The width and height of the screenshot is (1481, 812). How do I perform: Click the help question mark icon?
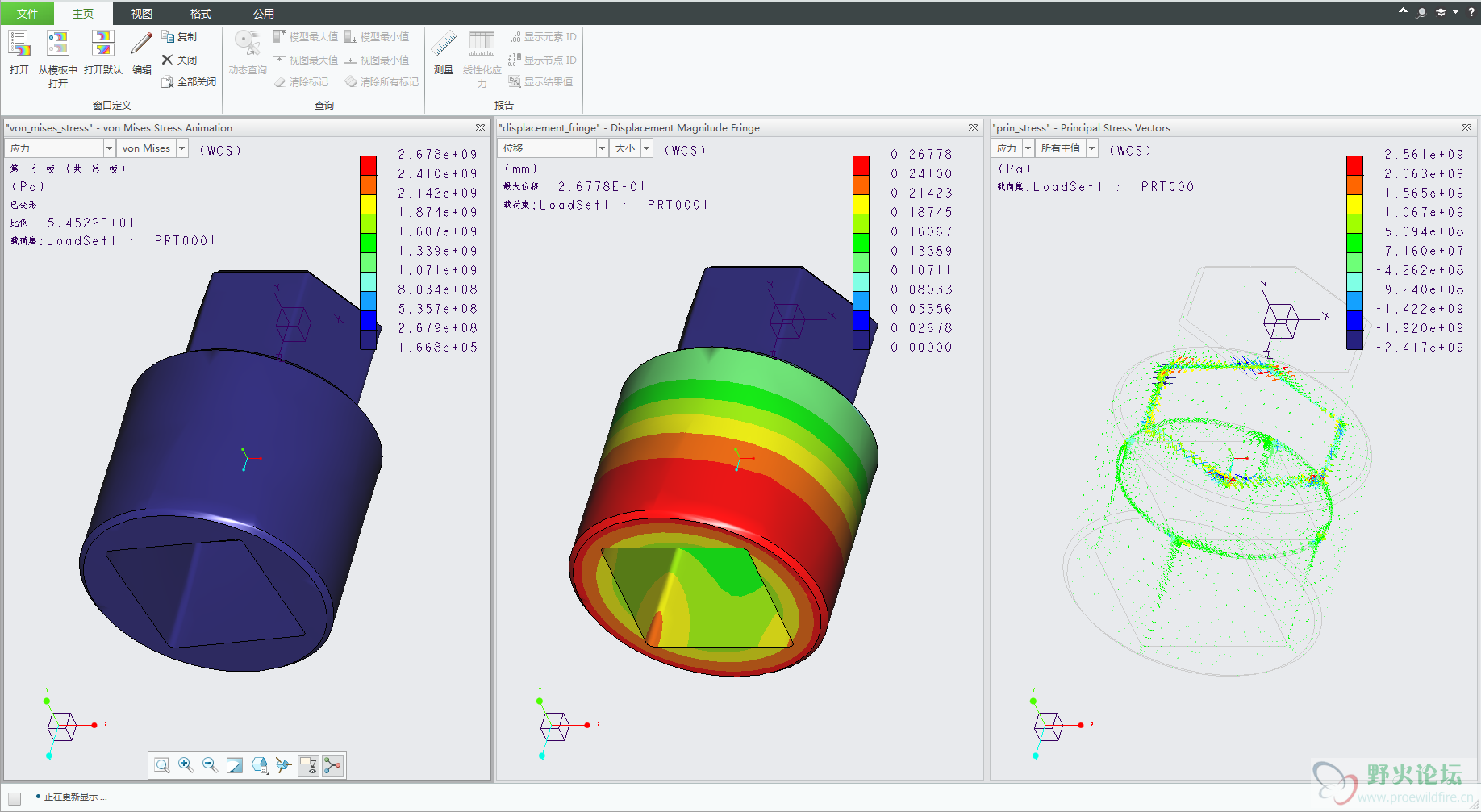[1471, 12]
